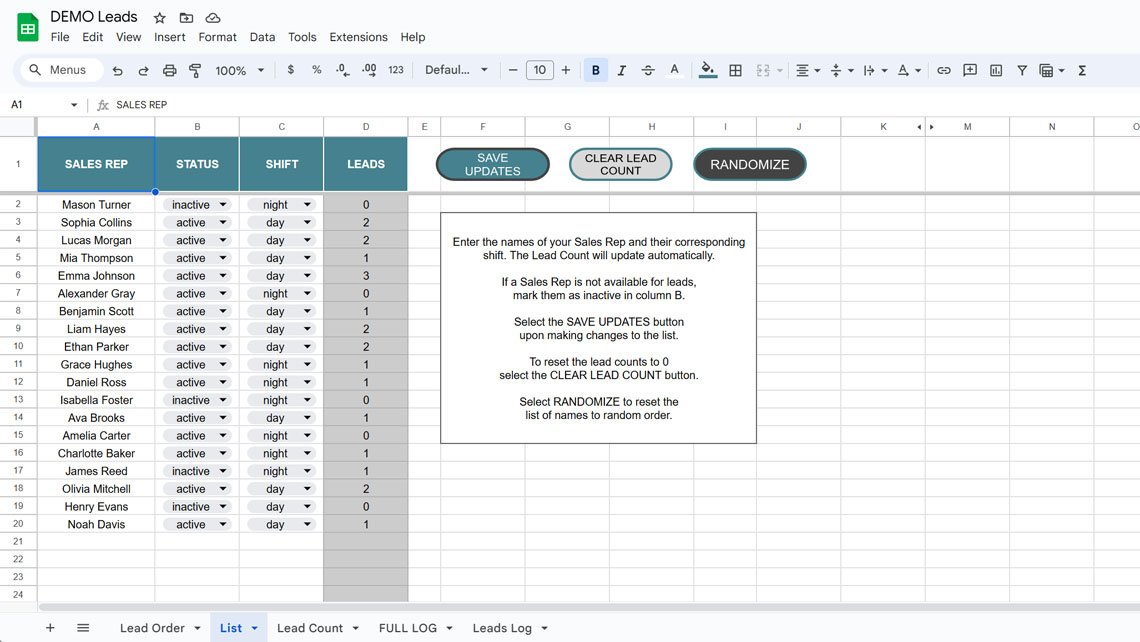Open Mason Turner's status dropdown
This screenshot has width=1140, height=642.
(x=222, y=205)
